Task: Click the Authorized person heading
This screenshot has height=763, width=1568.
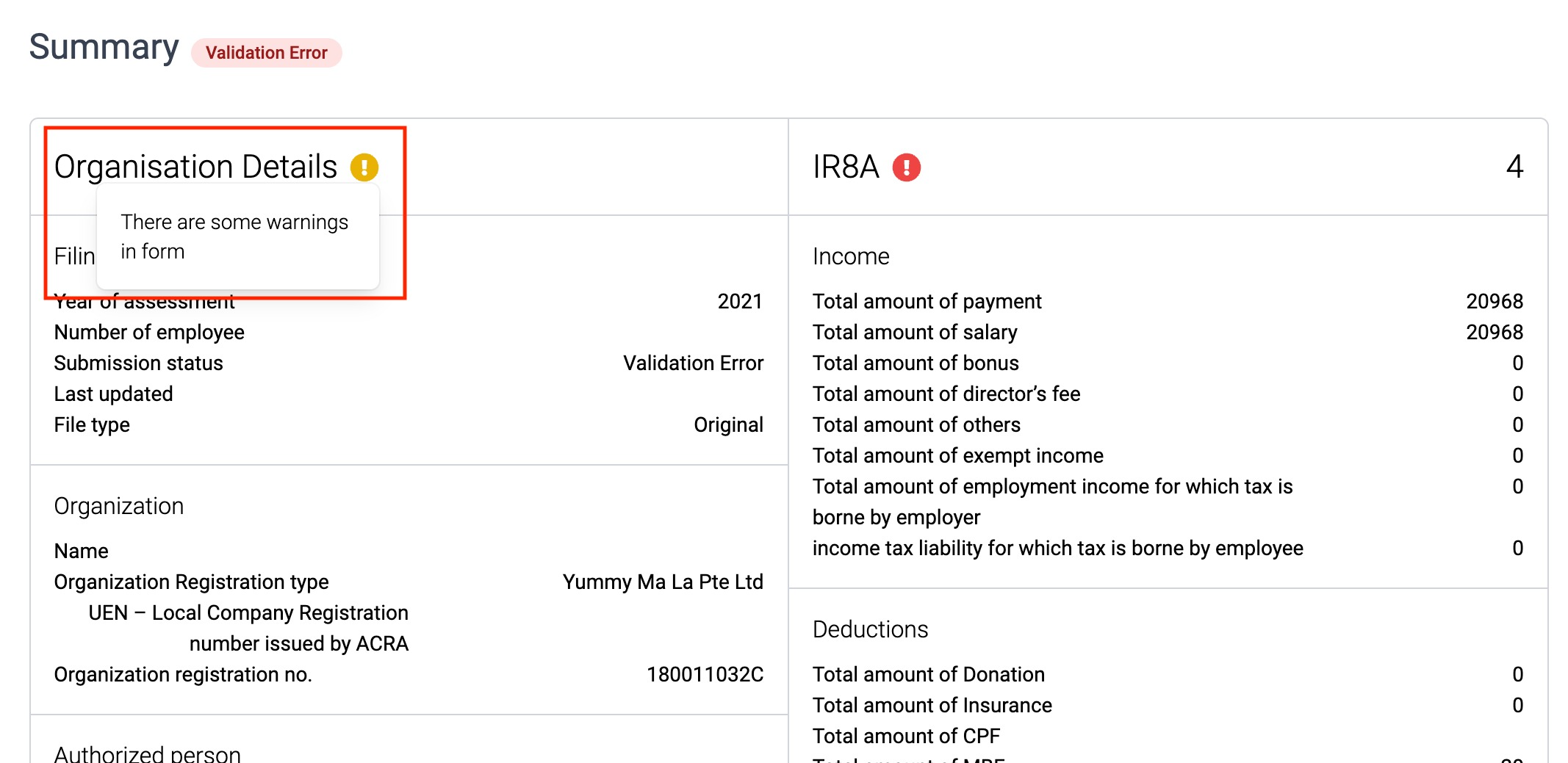Action: point(147,753)
